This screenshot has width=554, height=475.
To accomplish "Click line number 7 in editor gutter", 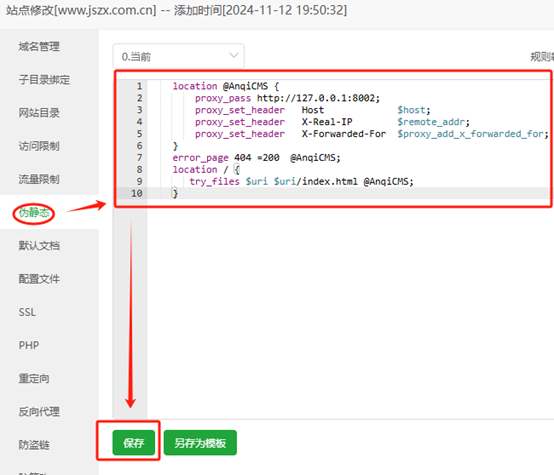I will click(x=140, y=158).
